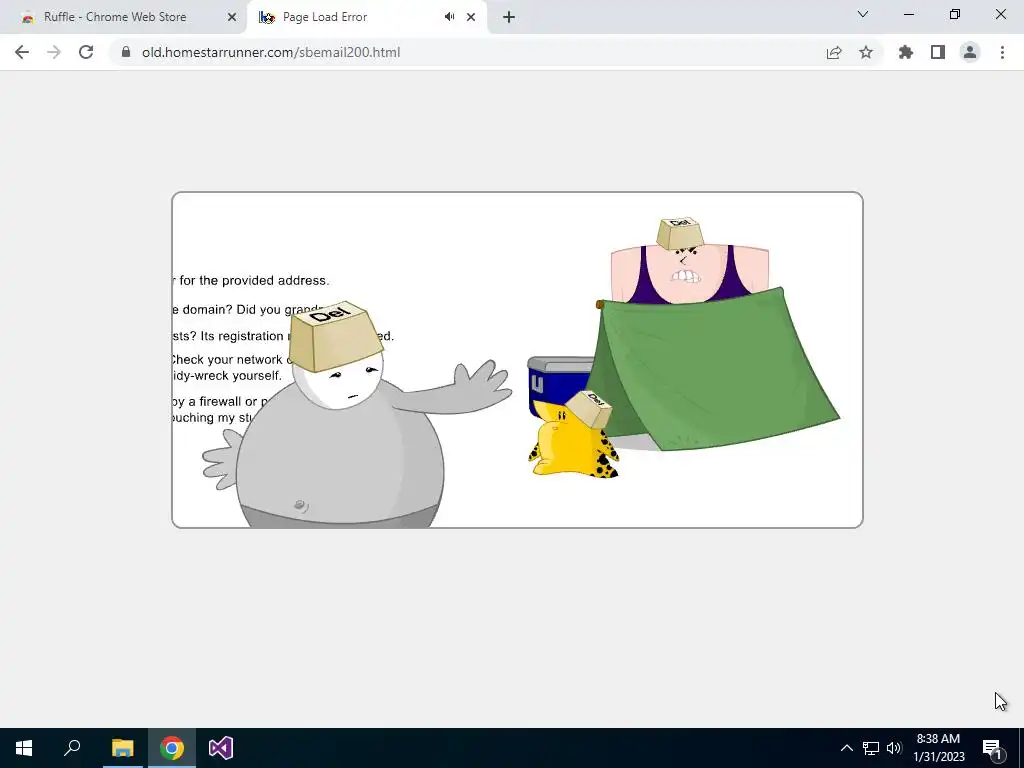Open the clock showing 8:38 AM
Screen dimensions: 1024x768
pos(938,748)
